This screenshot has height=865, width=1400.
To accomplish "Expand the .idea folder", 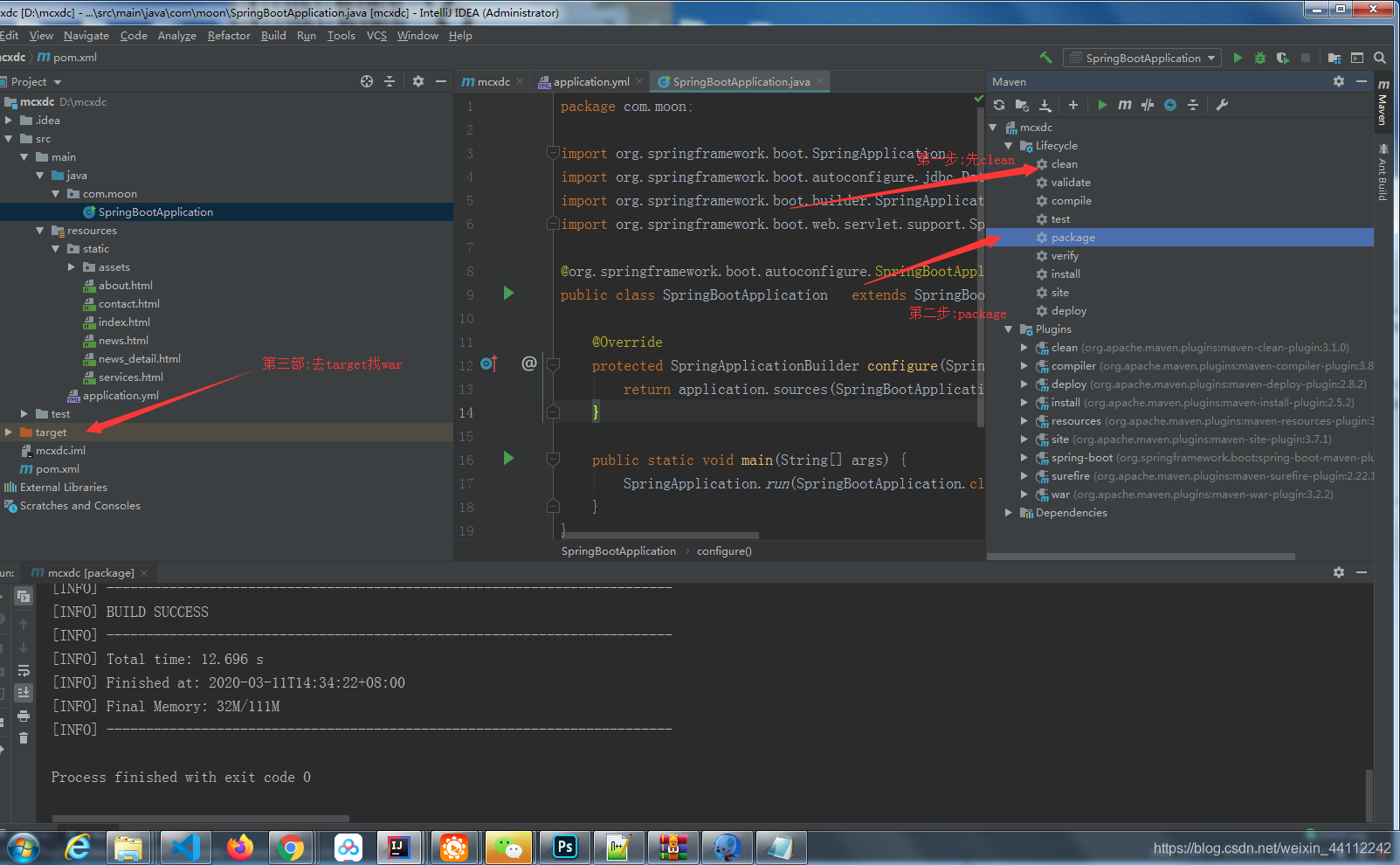I will pyautogui.click(x=9, y=121).
